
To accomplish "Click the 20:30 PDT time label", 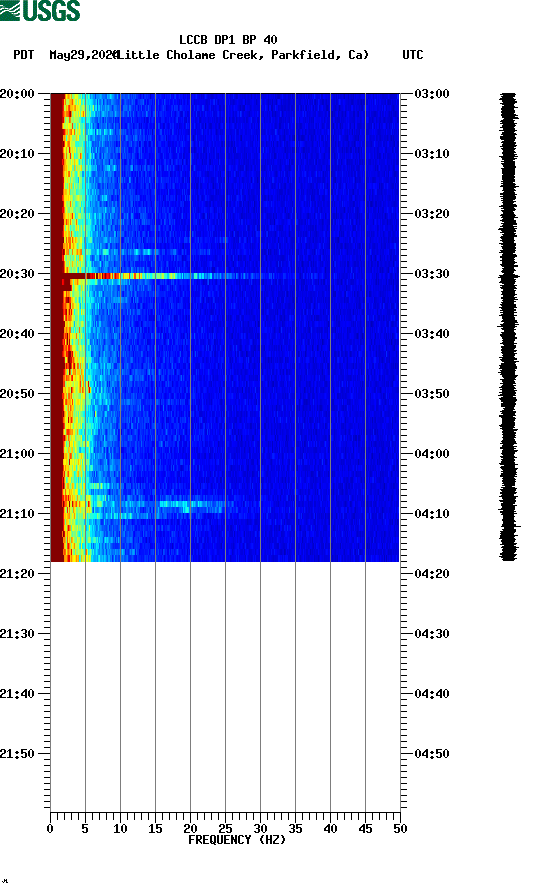I will [x=18, y=274].
